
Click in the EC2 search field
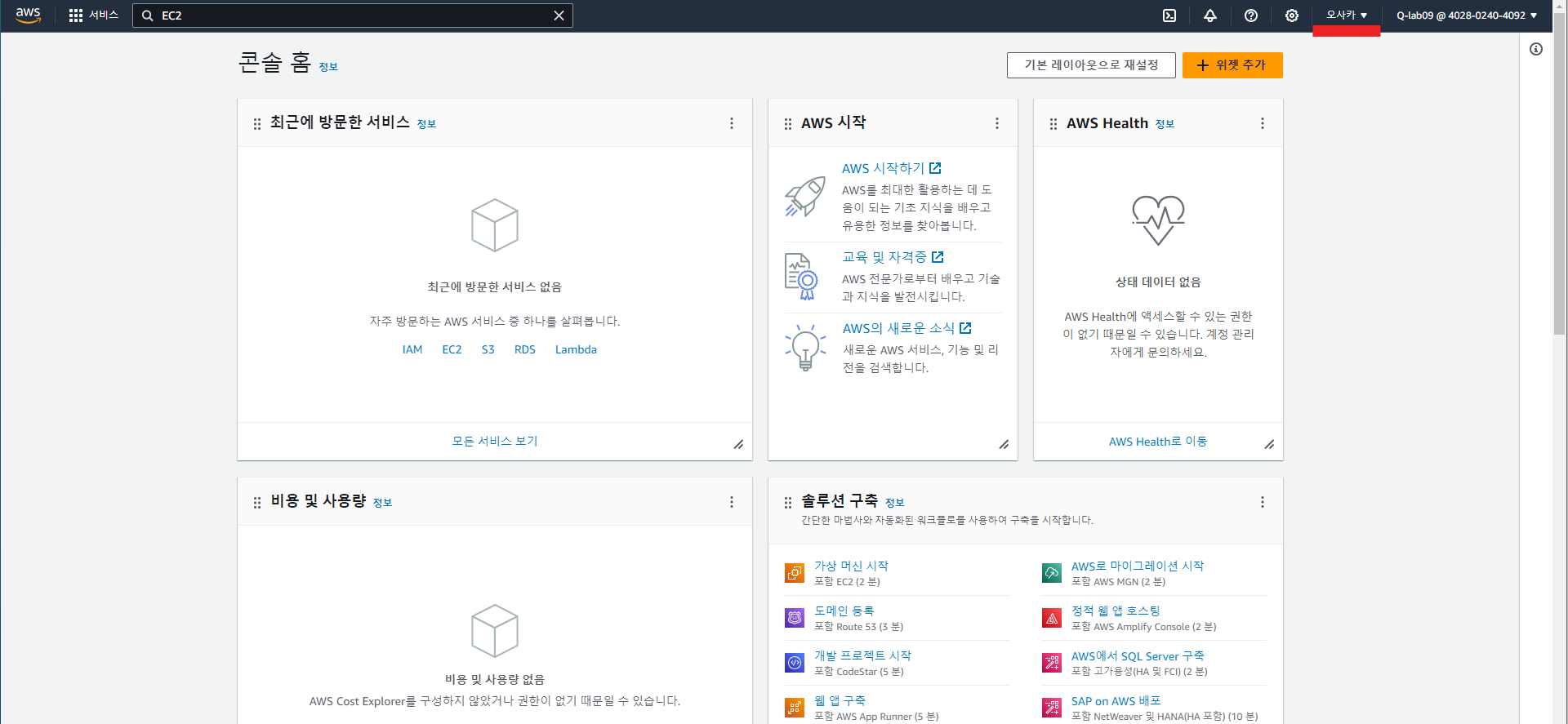pos(353,16)
